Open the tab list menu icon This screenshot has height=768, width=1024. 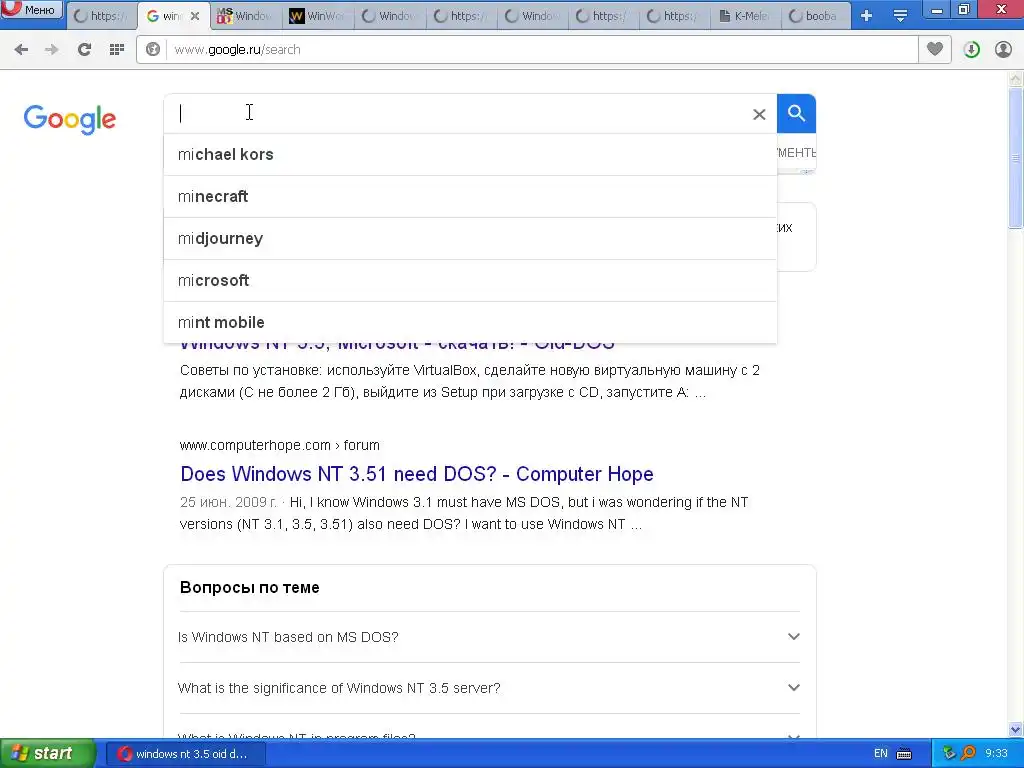point(901,16)
